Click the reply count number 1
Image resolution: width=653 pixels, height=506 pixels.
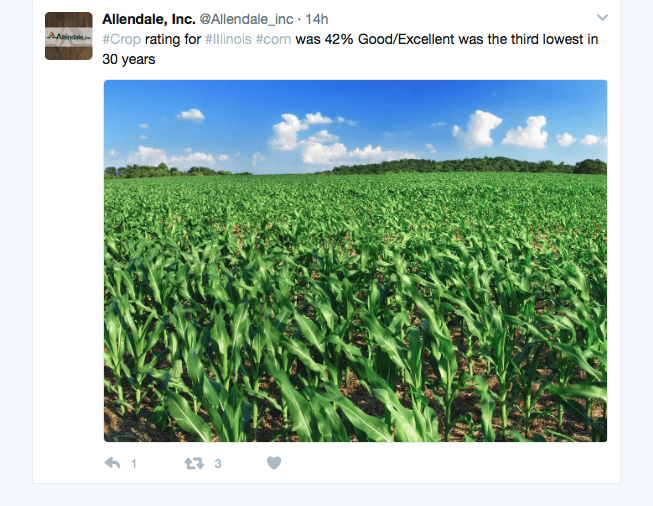[134, 464]
